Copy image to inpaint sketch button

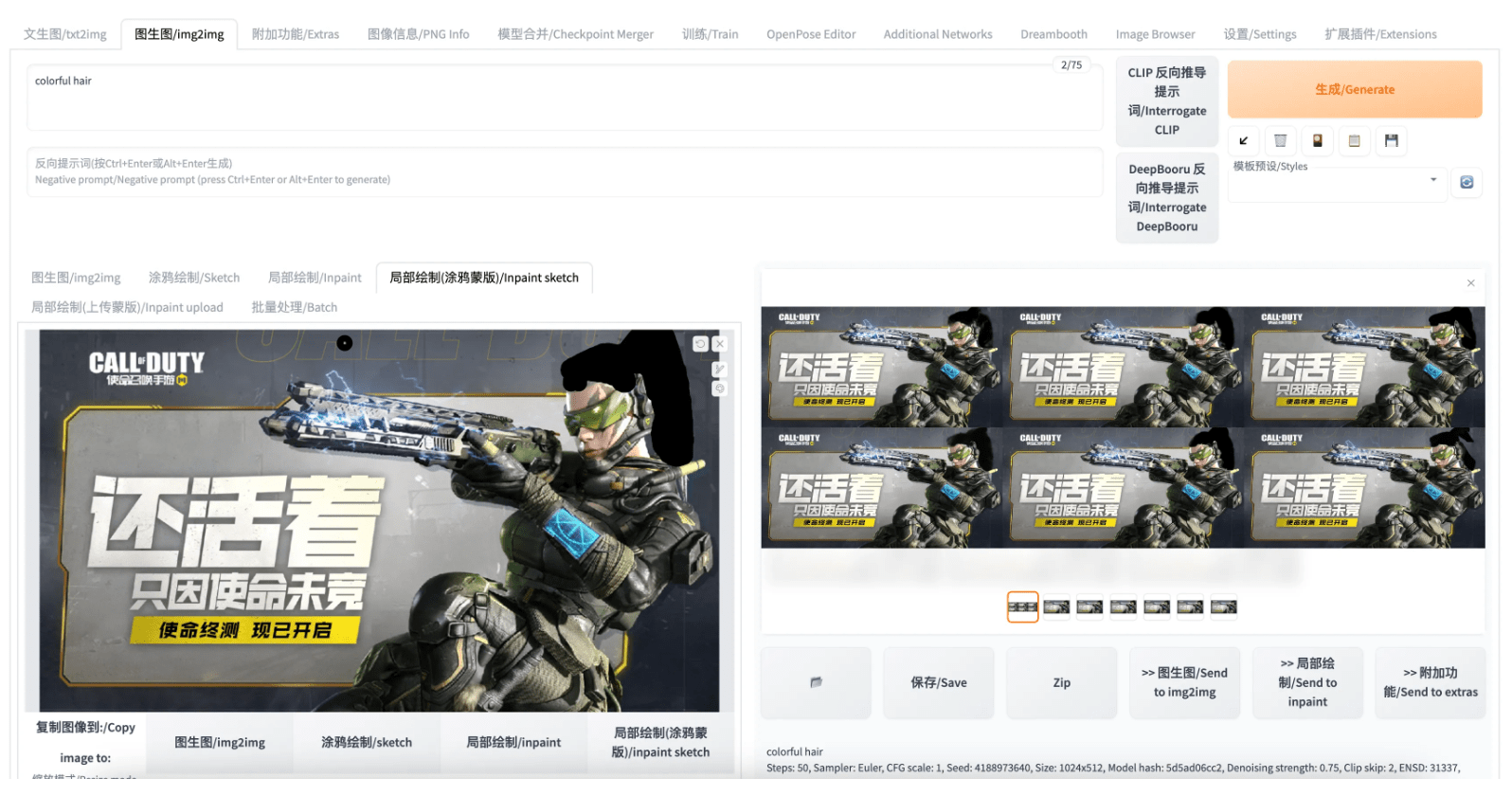coord(660,742)
